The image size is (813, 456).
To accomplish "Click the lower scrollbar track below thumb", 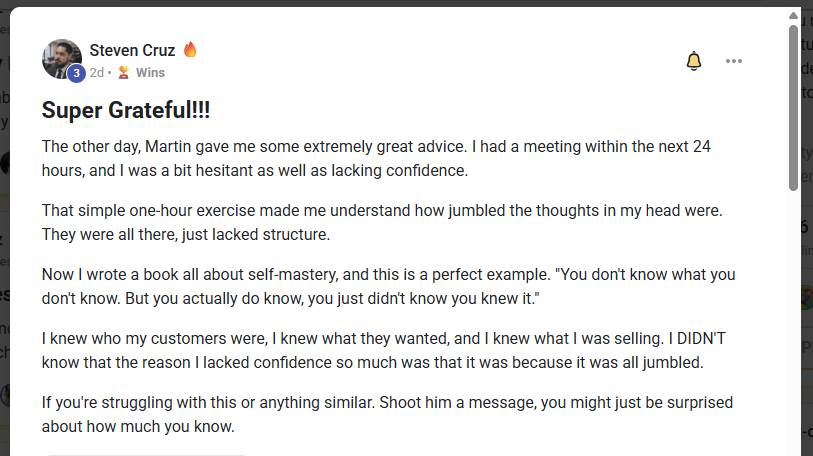I will point(794,320).
